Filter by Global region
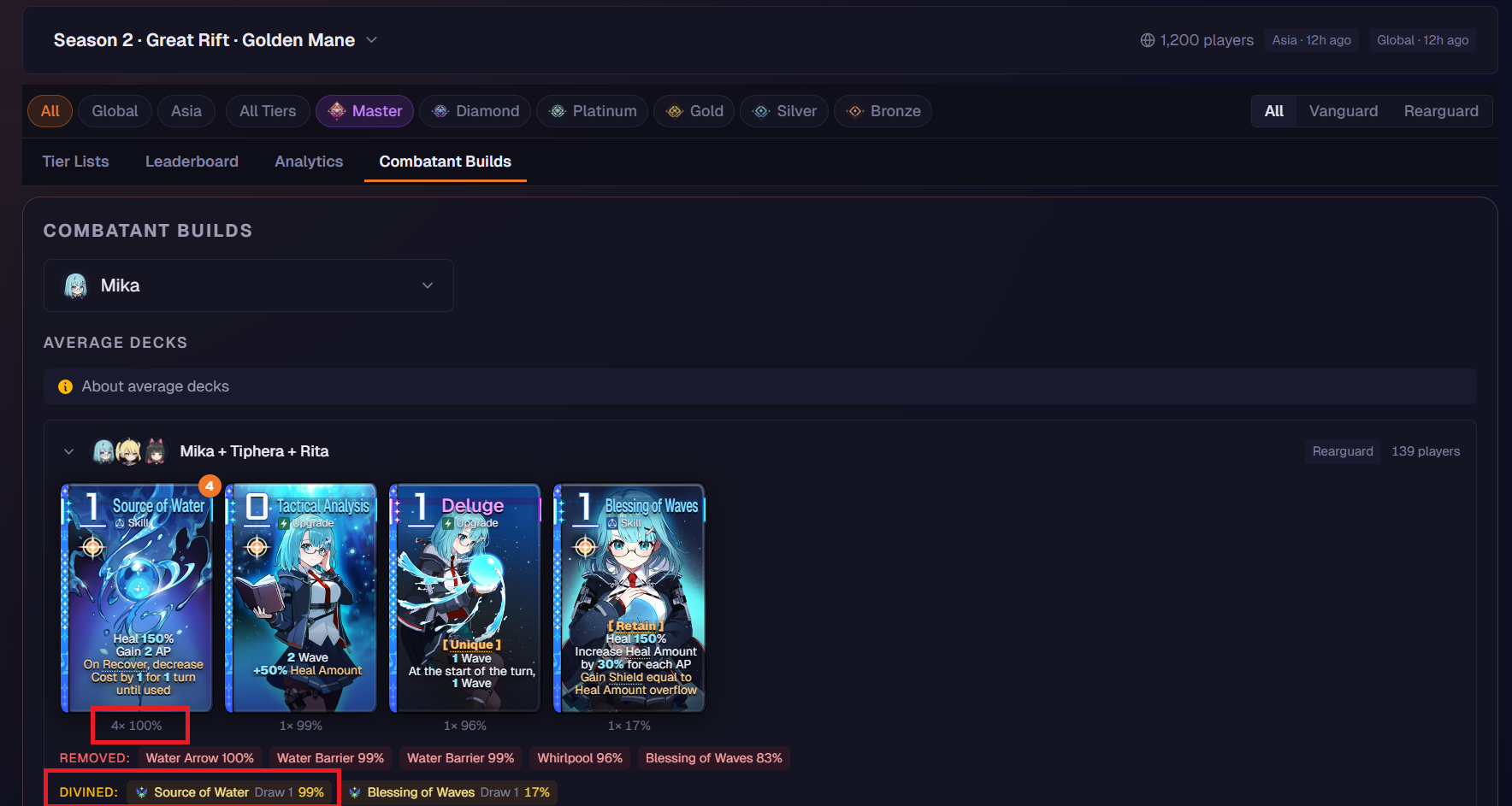The height and width of the screenshot is (806, 1512). pos(115,111)
